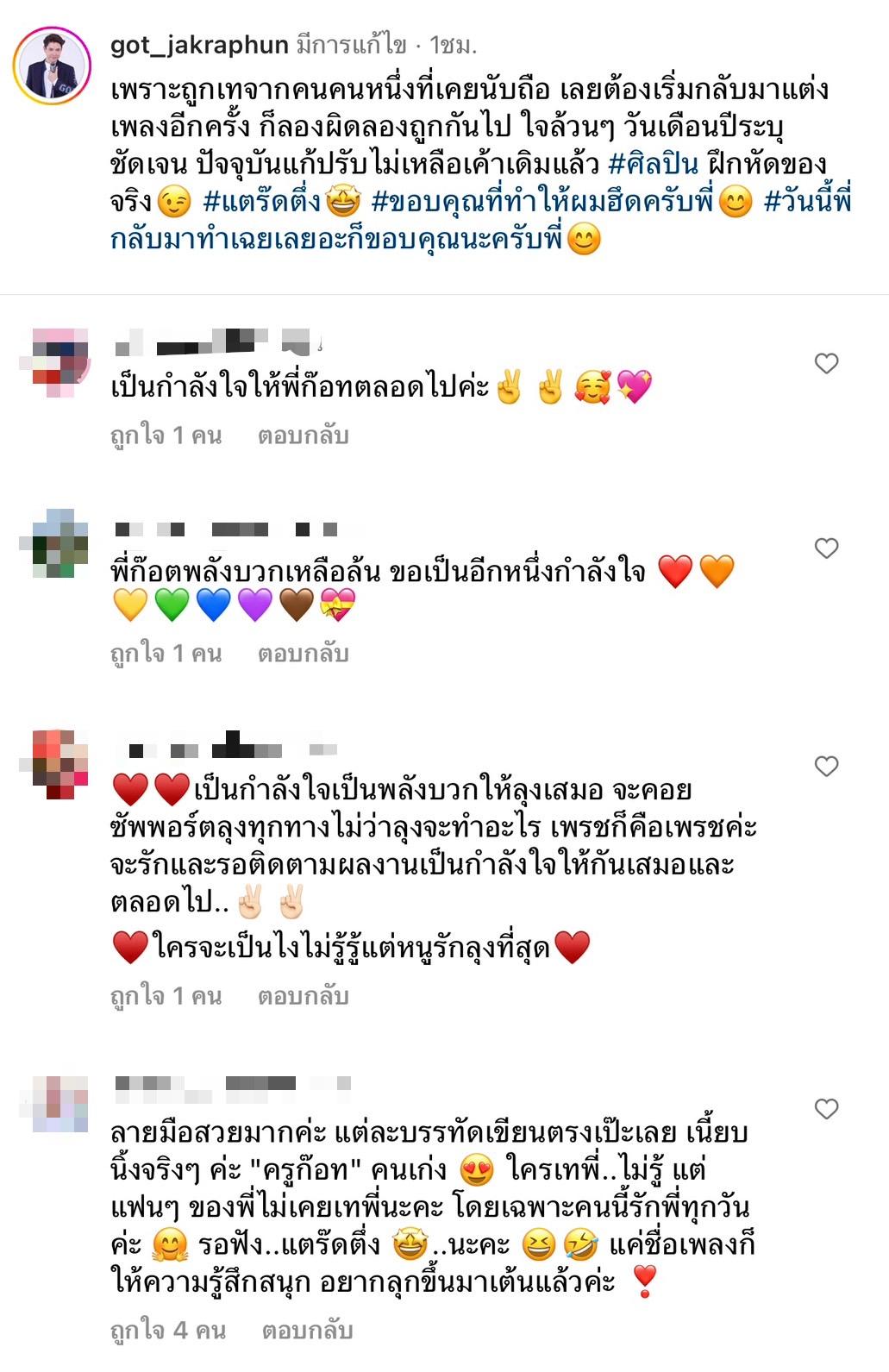Open hashtag #วันนี้พี่กลับมาทำเฉยเลย
The width and height of the screenshot is (889, 1372).
[481, 220]
